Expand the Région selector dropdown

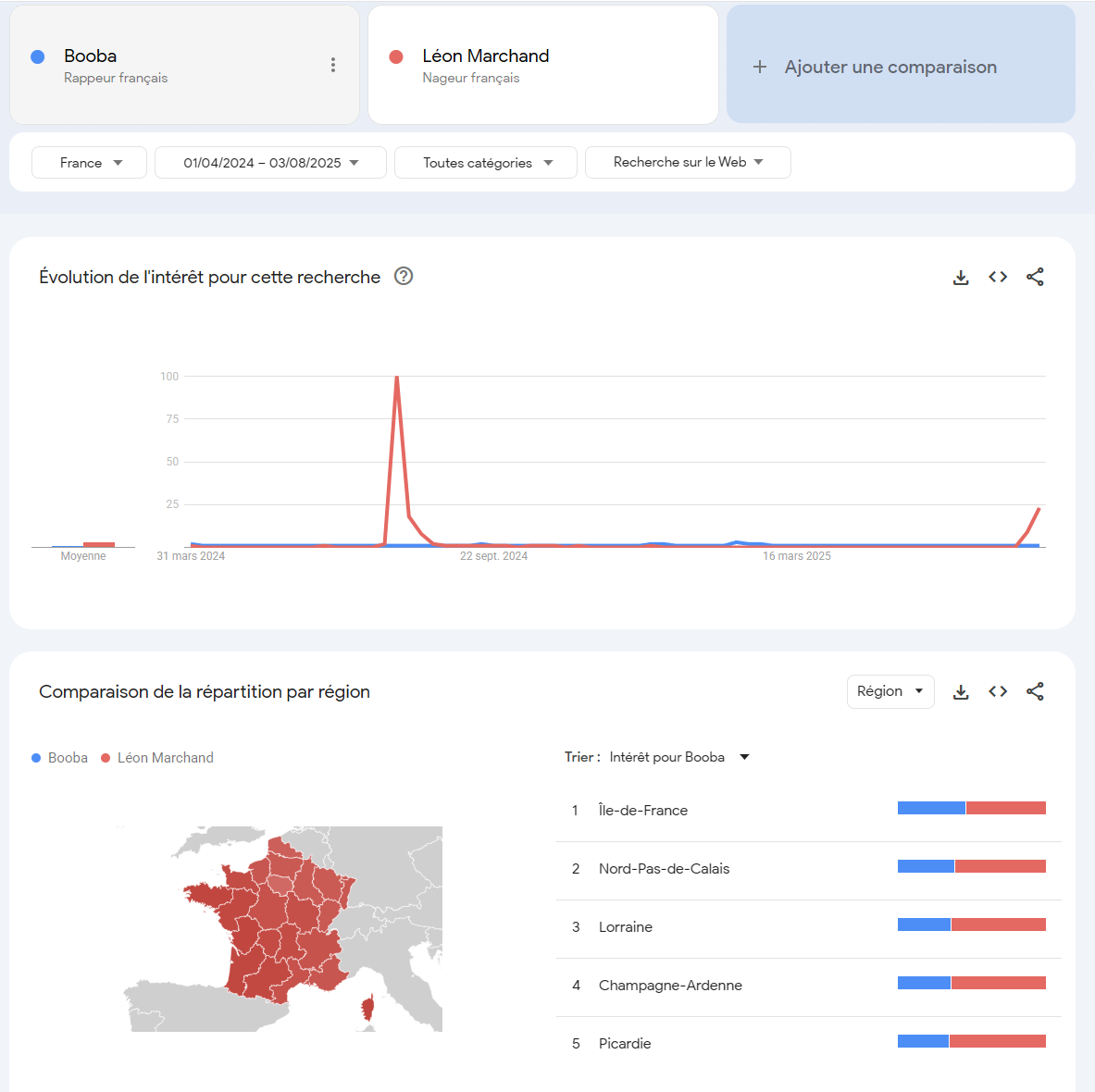click(890, 692)
